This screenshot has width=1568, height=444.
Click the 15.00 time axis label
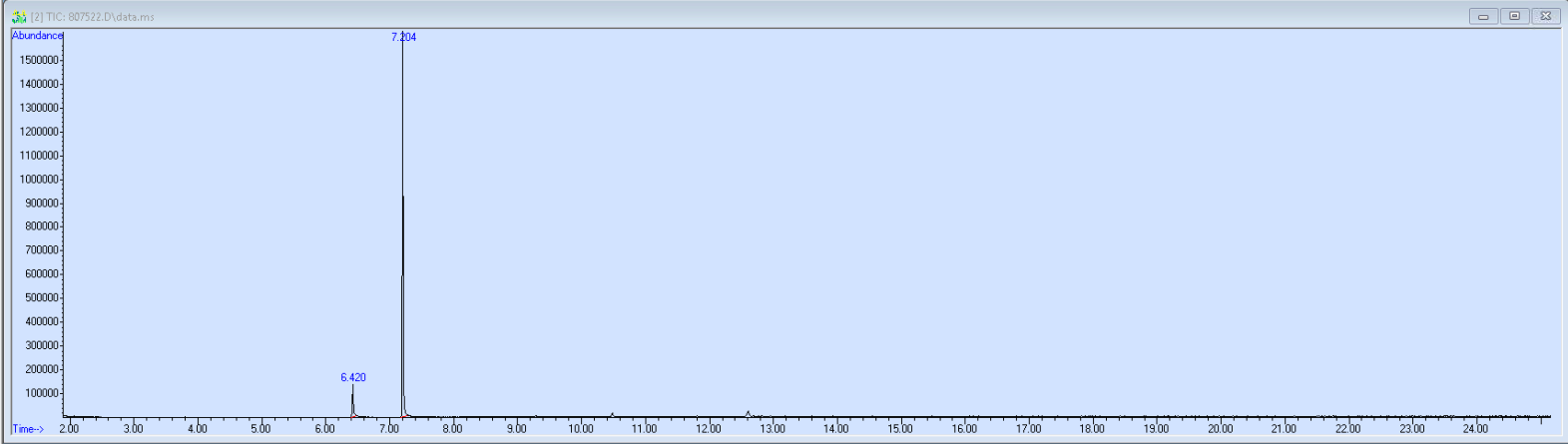coord(900,429)
